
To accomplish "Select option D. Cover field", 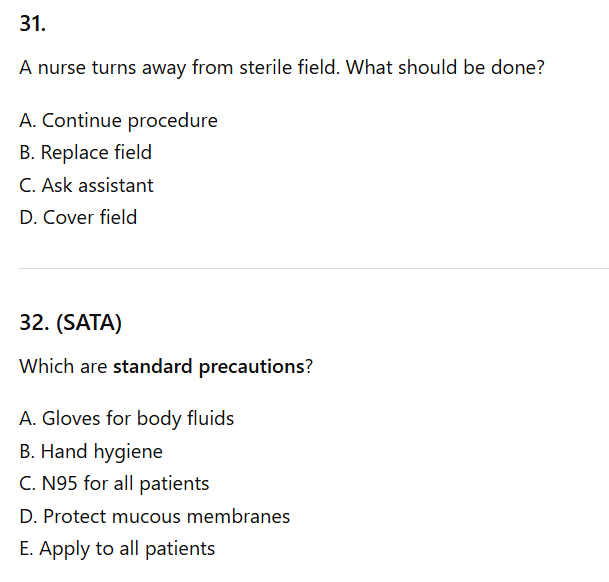I will coord(78,218).
